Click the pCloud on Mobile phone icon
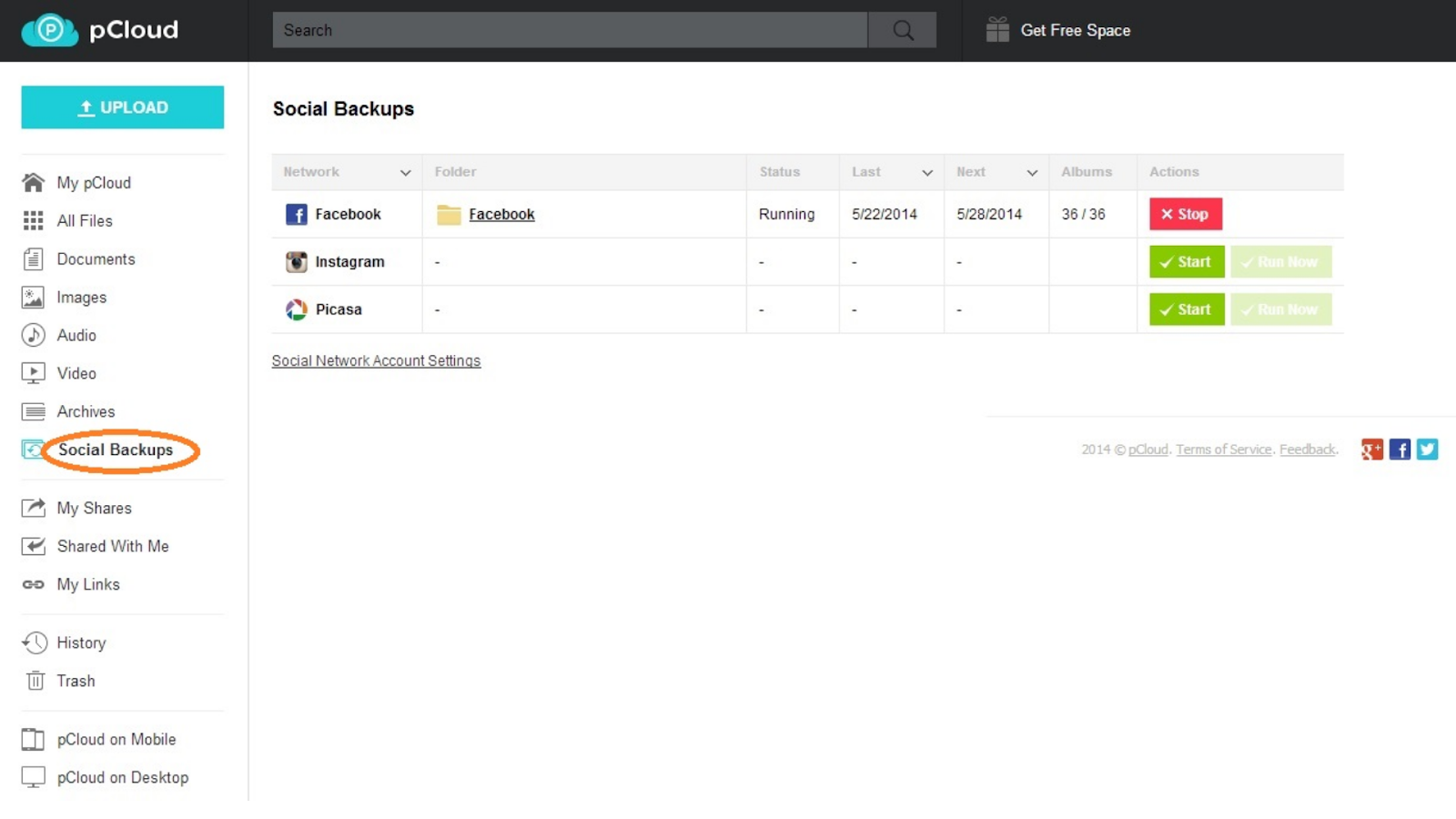 pyautogui.click(x=33, y=739)
